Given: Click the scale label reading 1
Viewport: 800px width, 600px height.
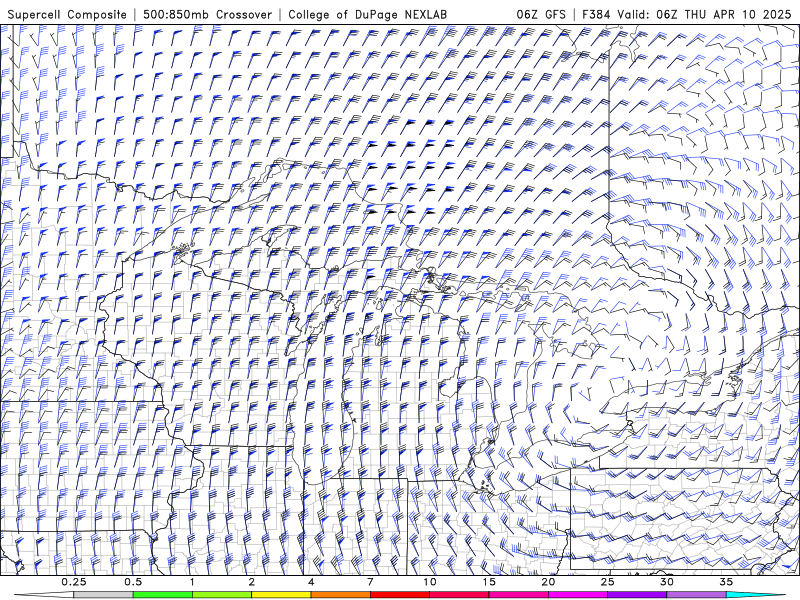Looking at the screenshot, I should click(x=192, y=582).
